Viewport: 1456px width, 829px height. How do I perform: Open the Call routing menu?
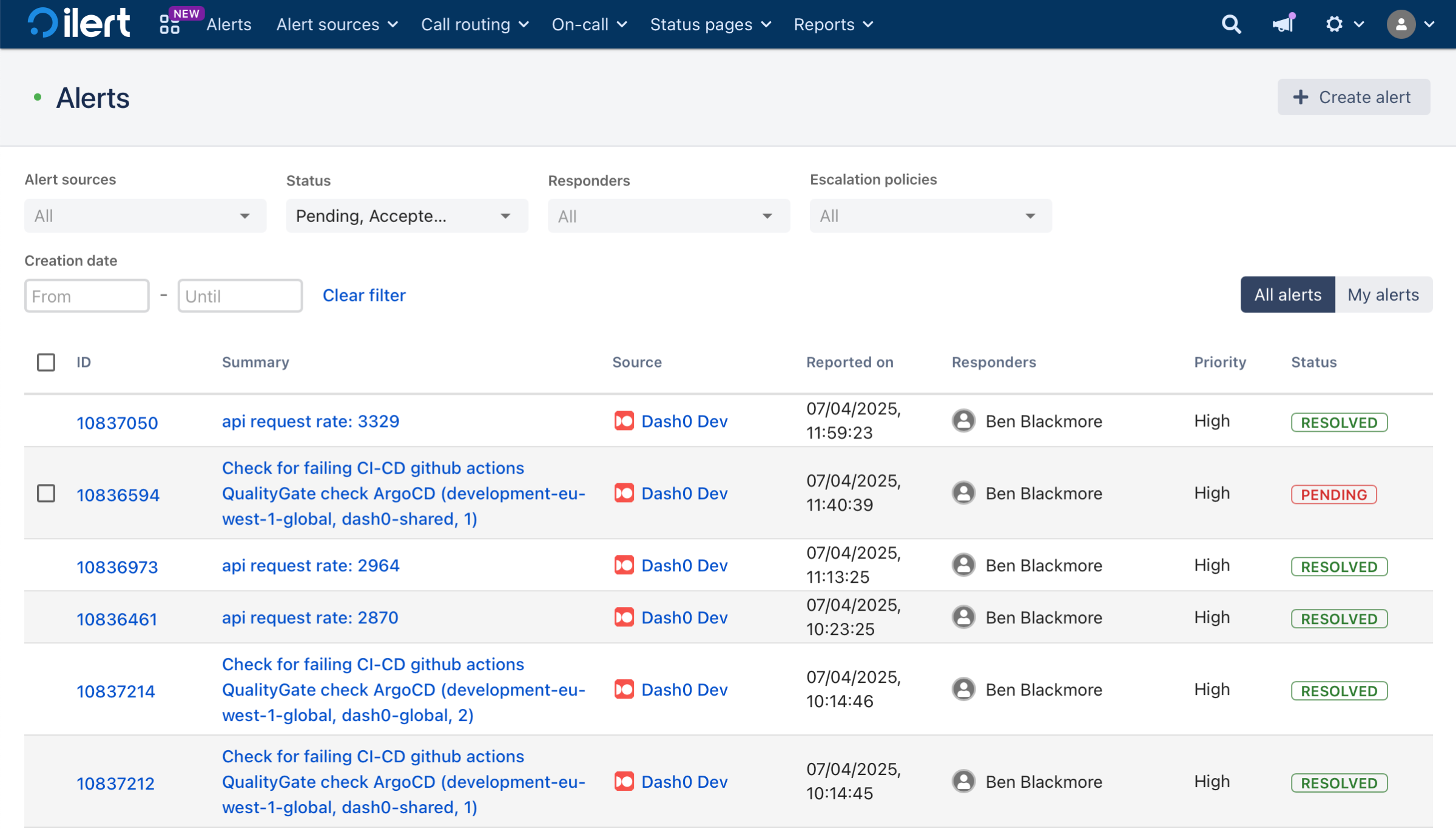474,24
